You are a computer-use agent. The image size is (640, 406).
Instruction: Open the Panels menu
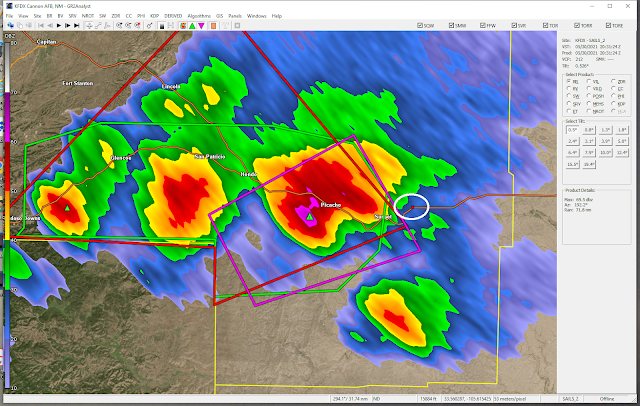pos(235,16)
